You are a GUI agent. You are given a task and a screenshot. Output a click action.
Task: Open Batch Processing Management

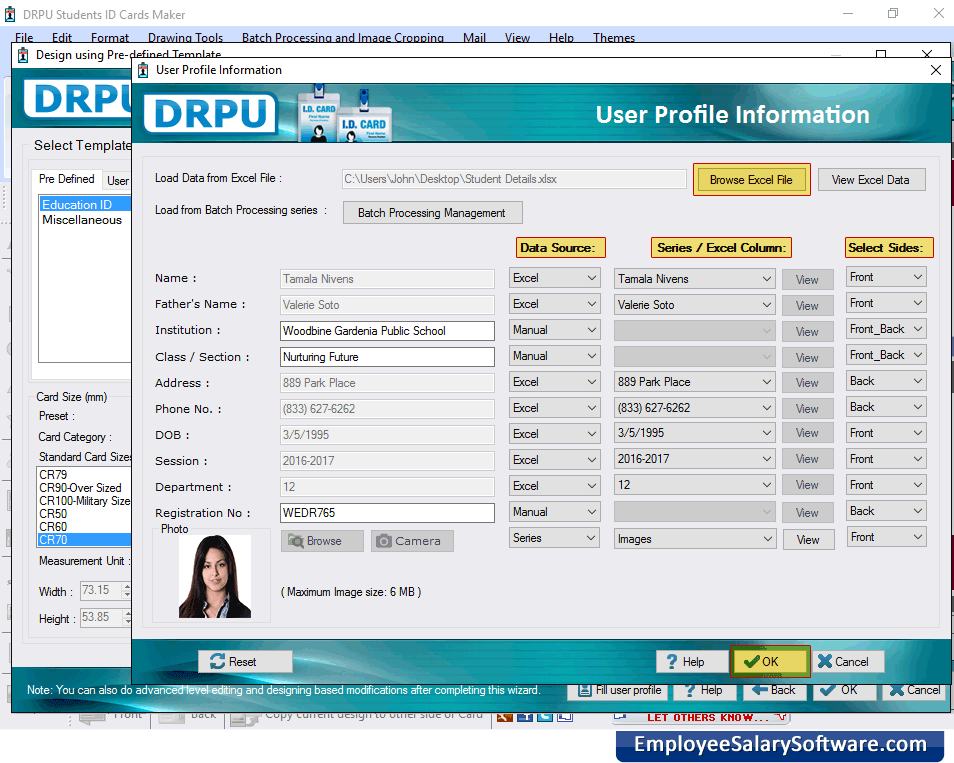point(432,212)
